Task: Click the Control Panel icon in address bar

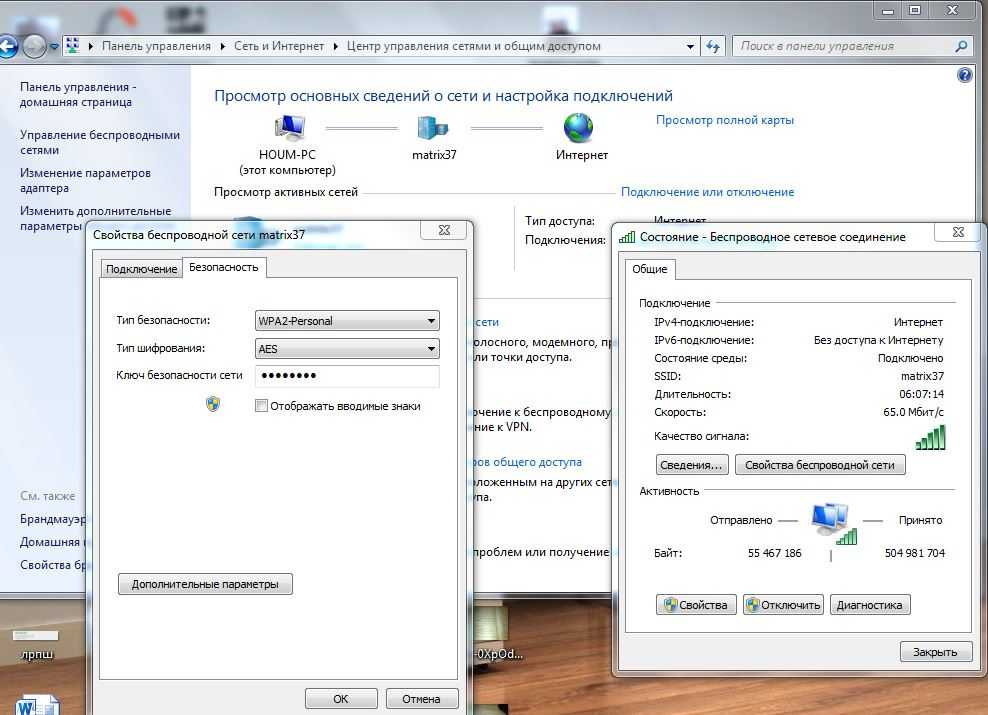Action: click(x=72, y=45)
